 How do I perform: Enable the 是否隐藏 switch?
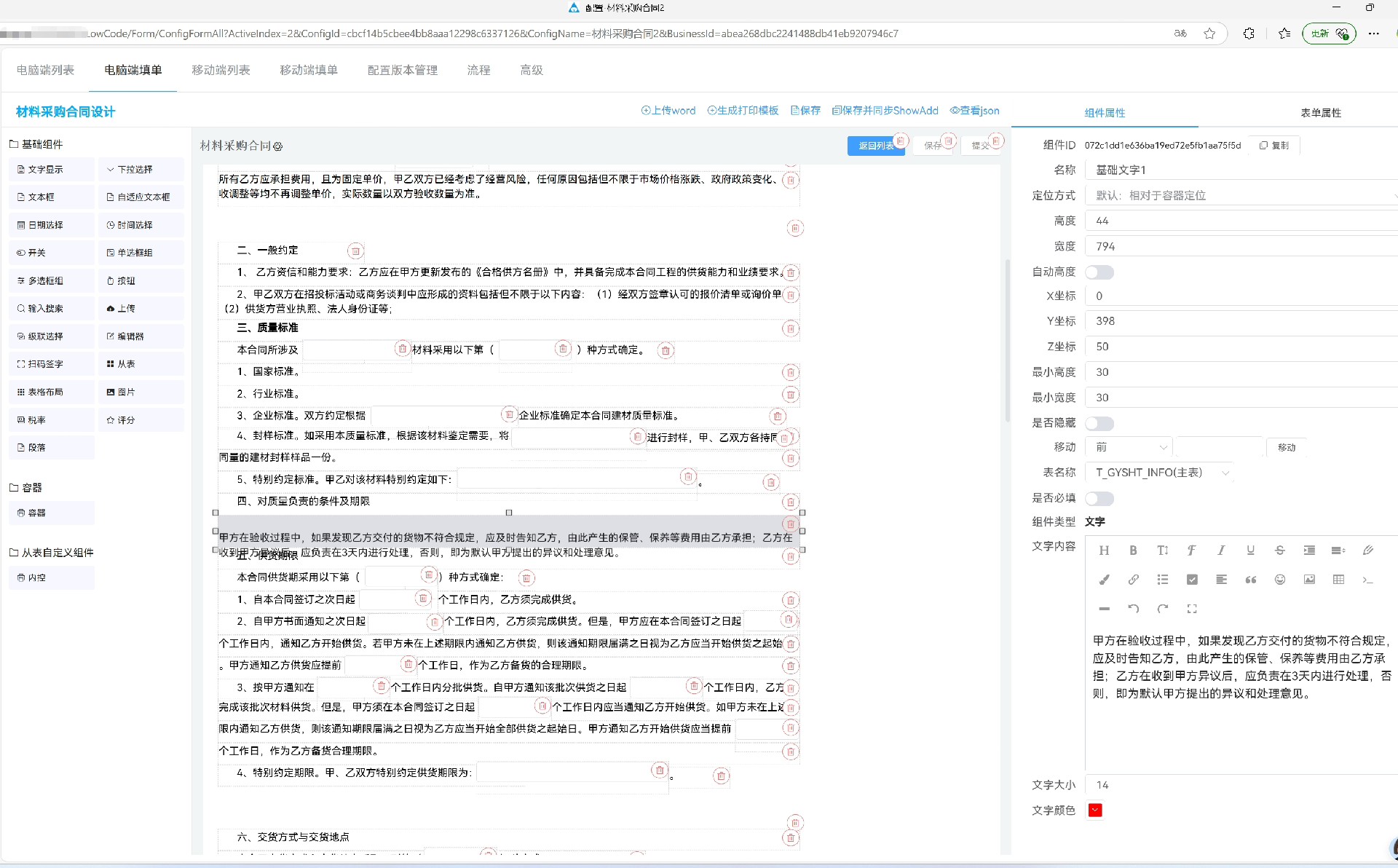coord(1099,423)
